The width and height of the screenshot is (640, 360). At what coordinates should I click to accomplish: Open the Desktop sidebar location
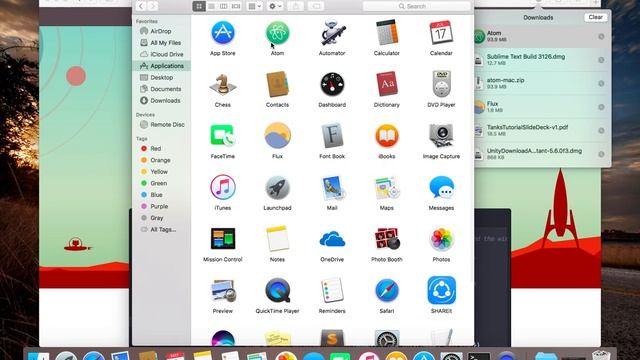[x=161, y=77]
